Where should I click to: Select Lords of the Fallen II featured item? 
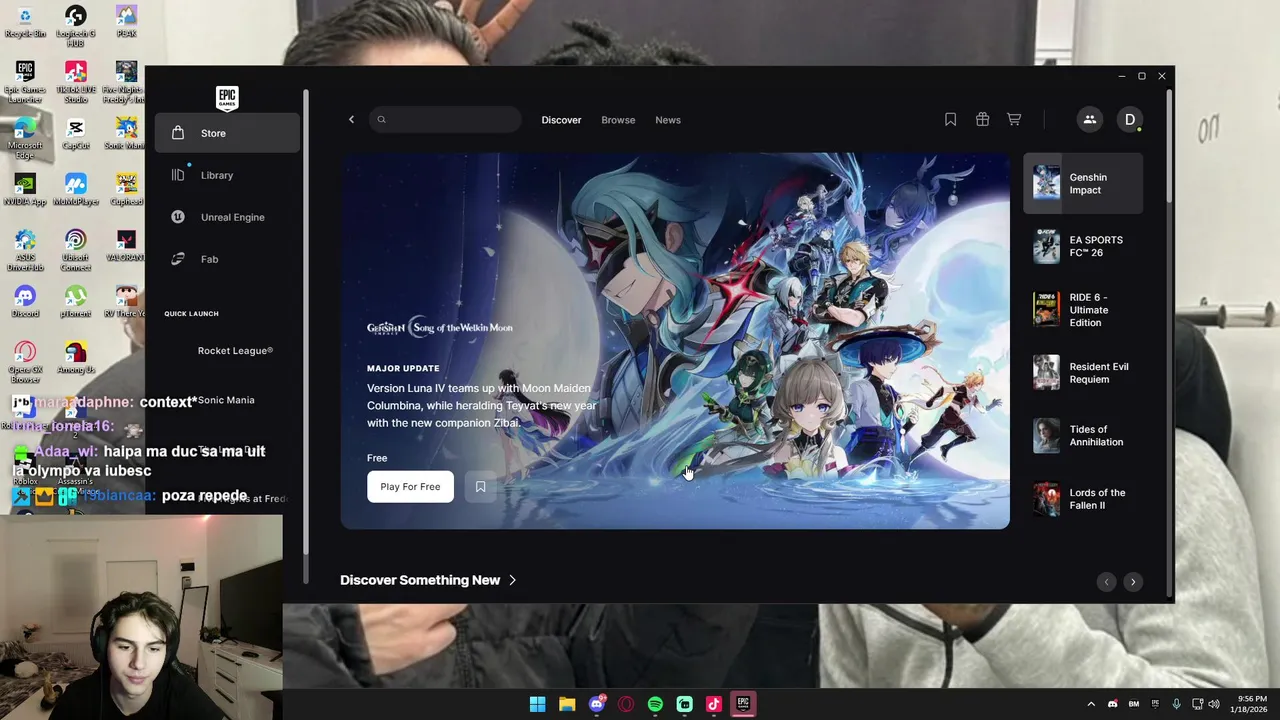click(x=1083, y=499)
